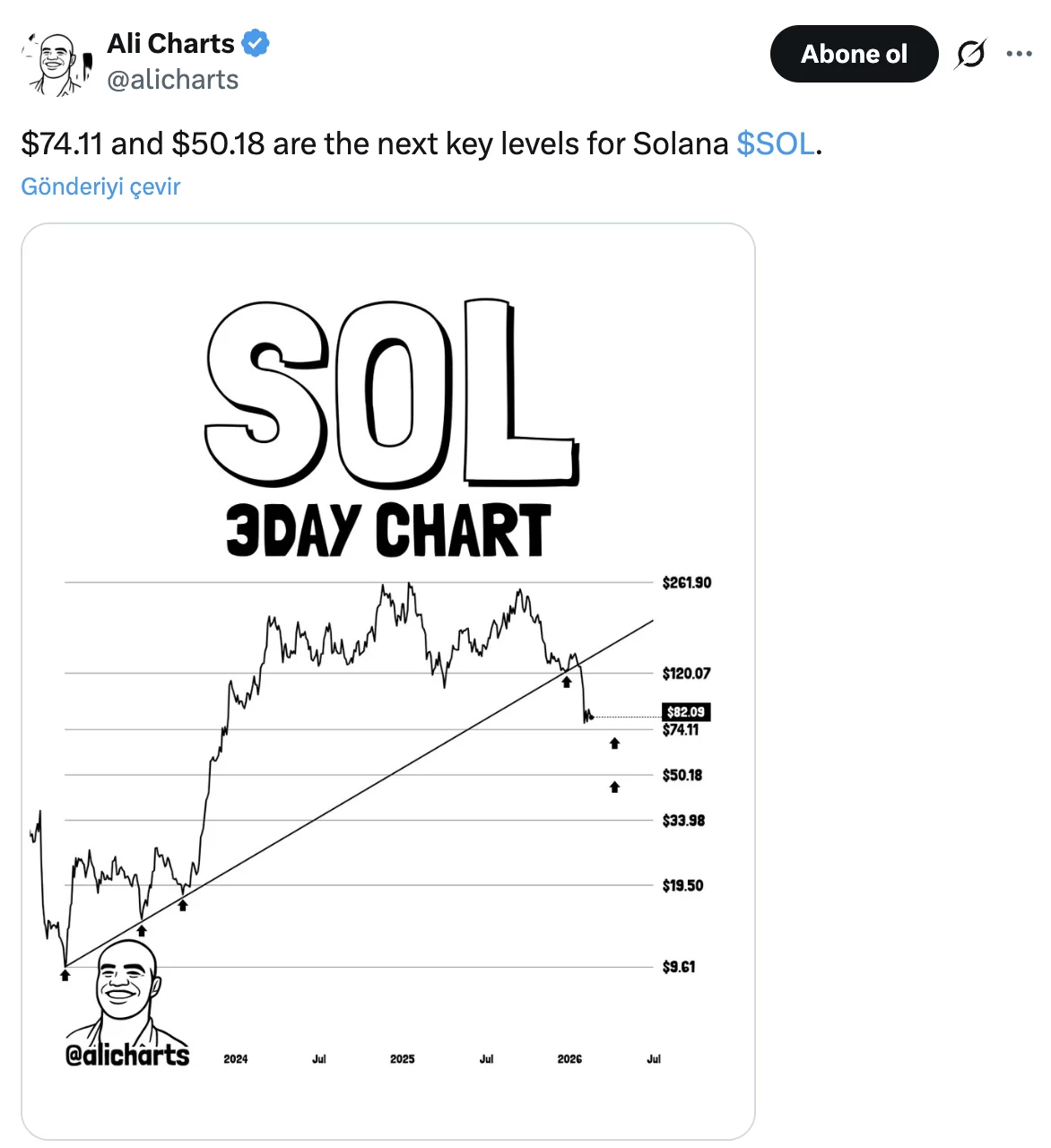Open the three-dot more options menu
Viewport: 1051px width, 1148px height.
click(x=1019, y=55)
